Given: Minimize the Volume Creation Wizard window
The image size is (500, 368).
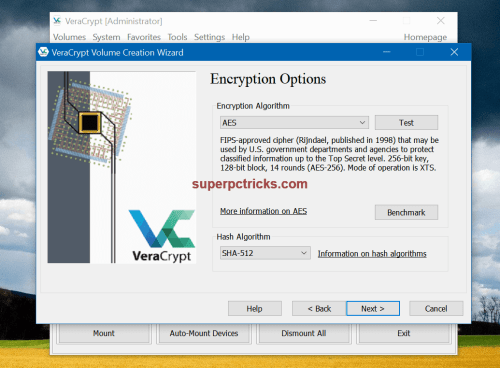Looking at the screenshot, I should tap(387, 52).
